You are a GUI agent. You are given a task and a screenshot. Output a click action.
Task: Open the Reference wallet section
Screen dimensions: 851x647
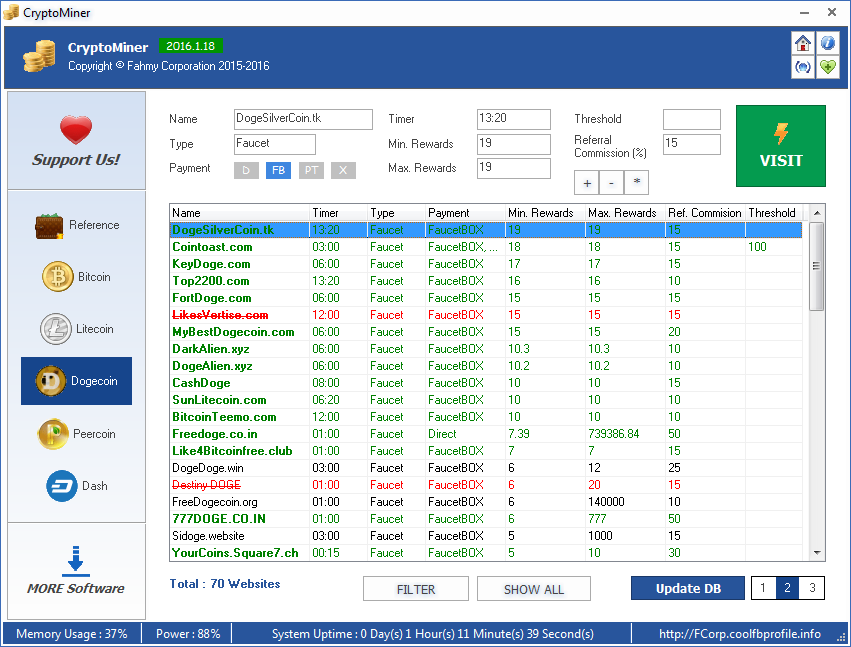77,226
